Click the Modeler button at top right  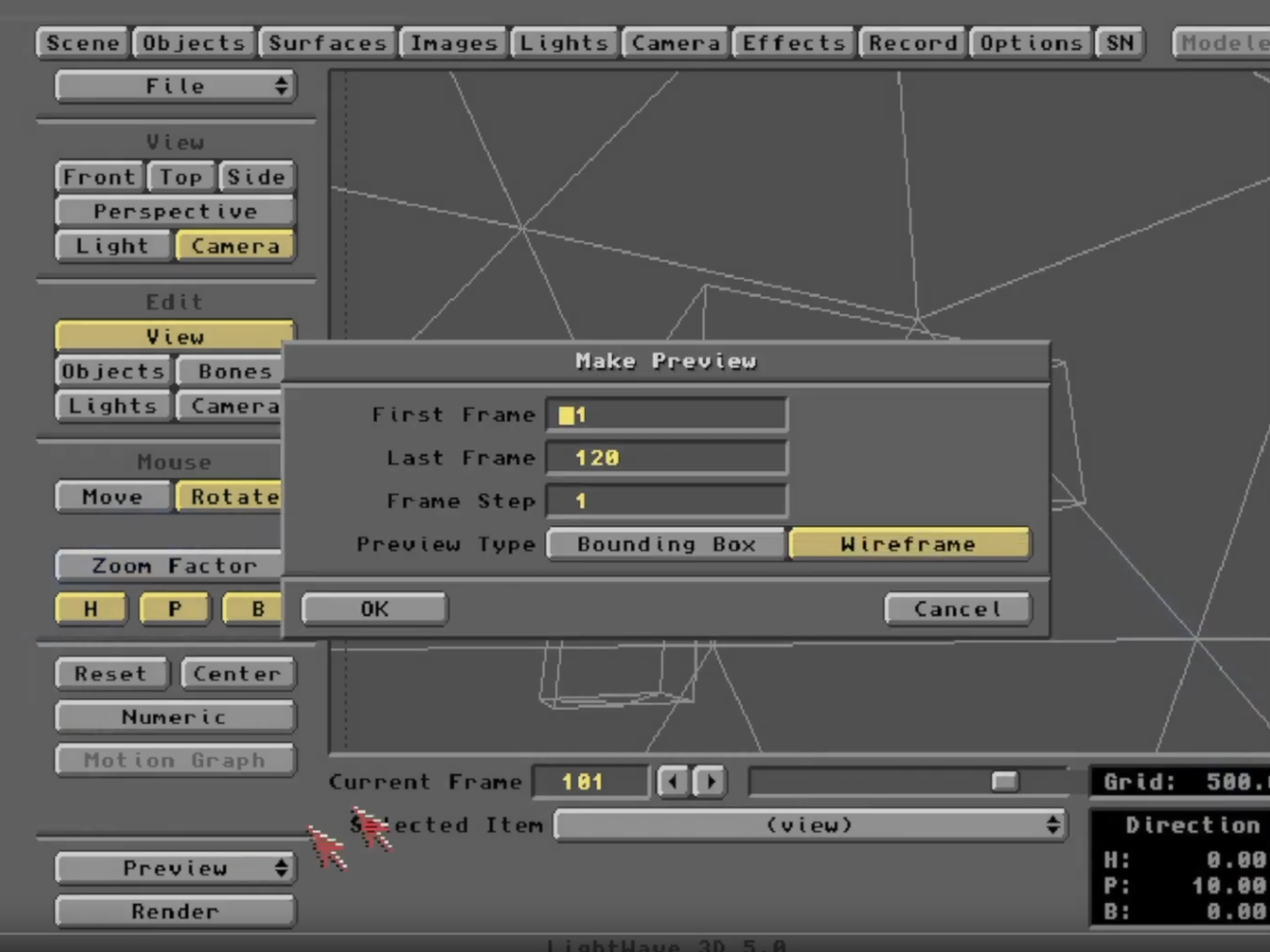click(1222, 43)
